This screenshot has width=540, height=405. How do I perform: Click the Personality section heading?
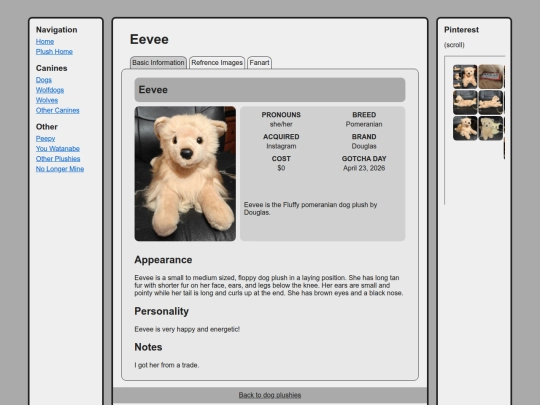[162, 311]
